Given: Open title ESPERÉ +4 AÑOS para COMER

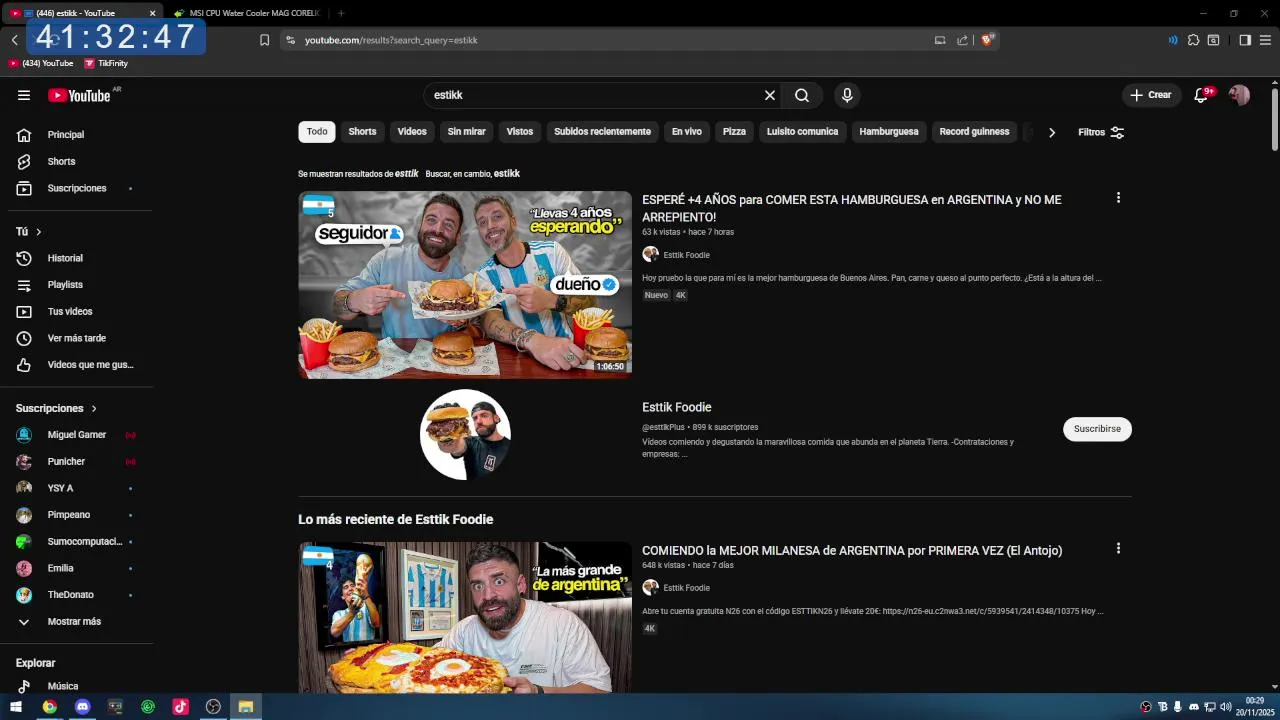Looking at the screenshot, I should point(852,208).
